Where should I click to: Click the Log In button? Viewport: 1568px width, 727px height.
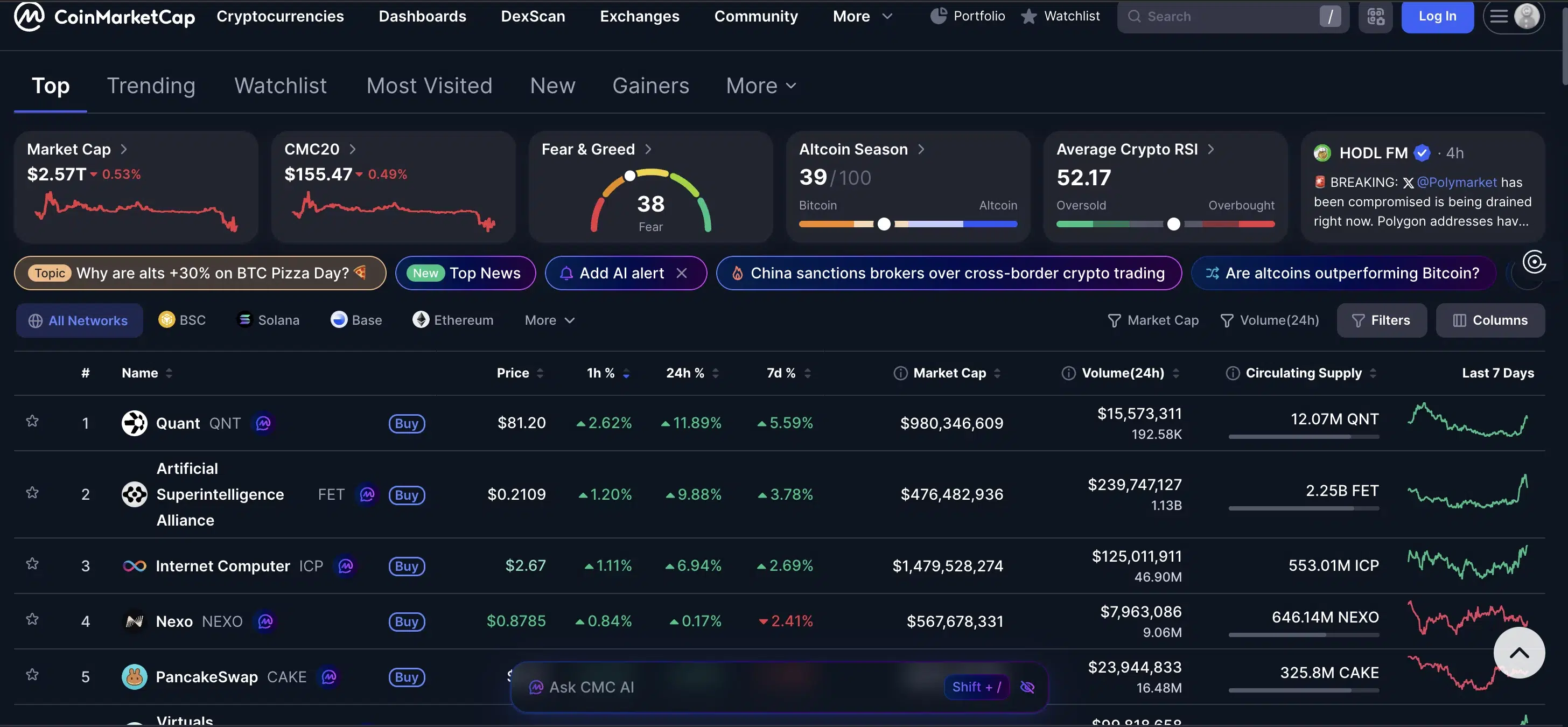click(1437, 17)
